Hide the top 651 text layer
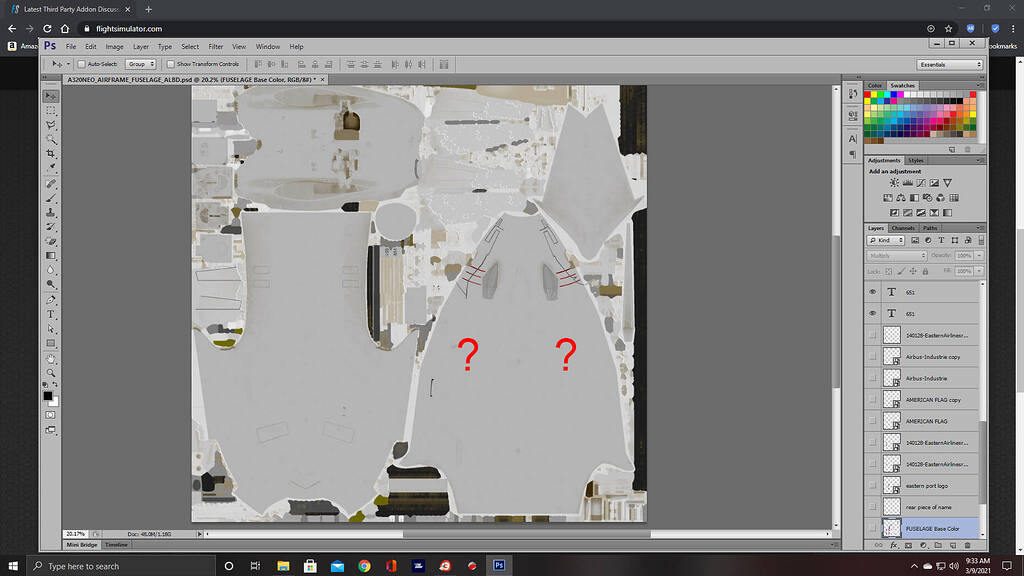 tap(871, 291)
